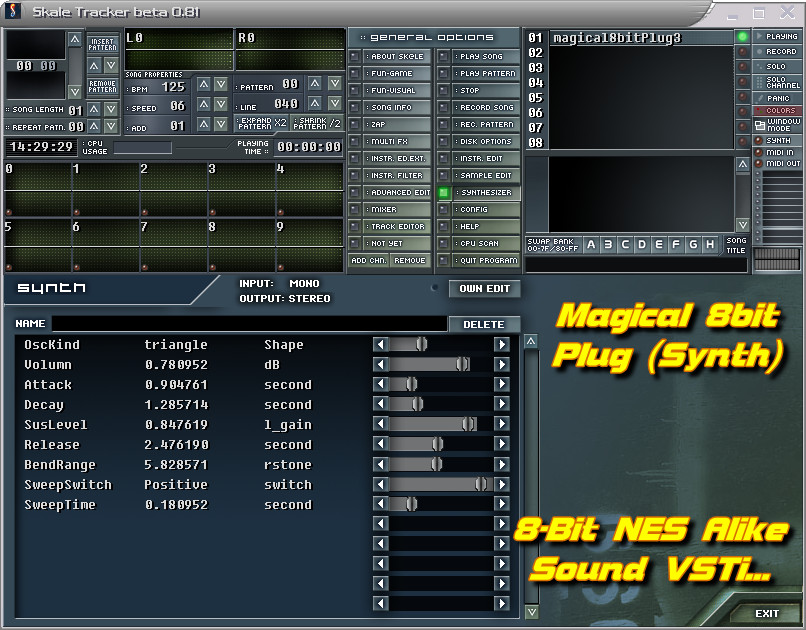Screen dimensions: 806x630
Task: Click the Exit button
Action: pos(766,614)
